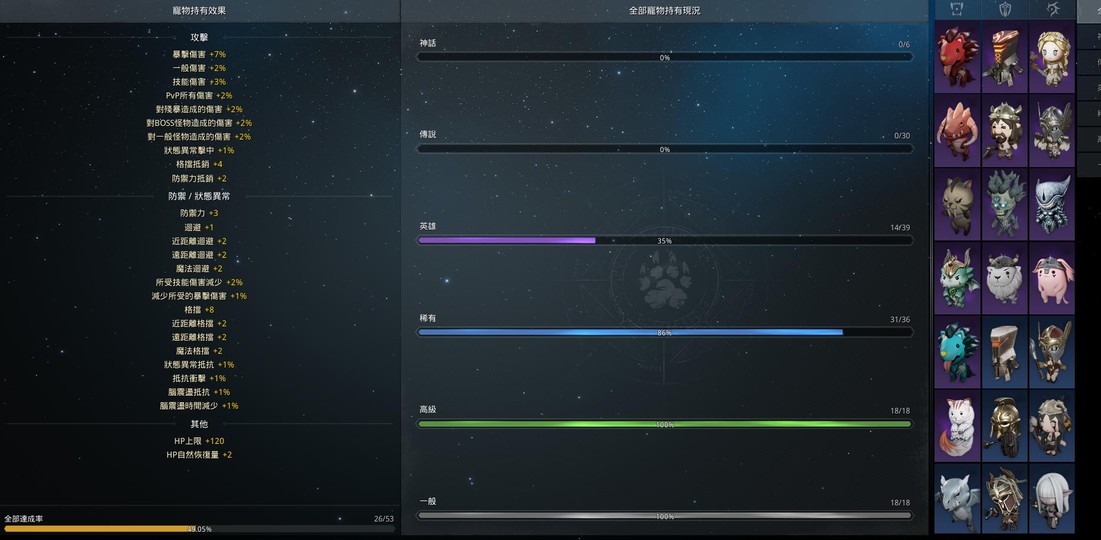Switch to the shield emblem filter tab
The height and width of the screenshot is (540, 1101).
click(x=1005, y=9)
